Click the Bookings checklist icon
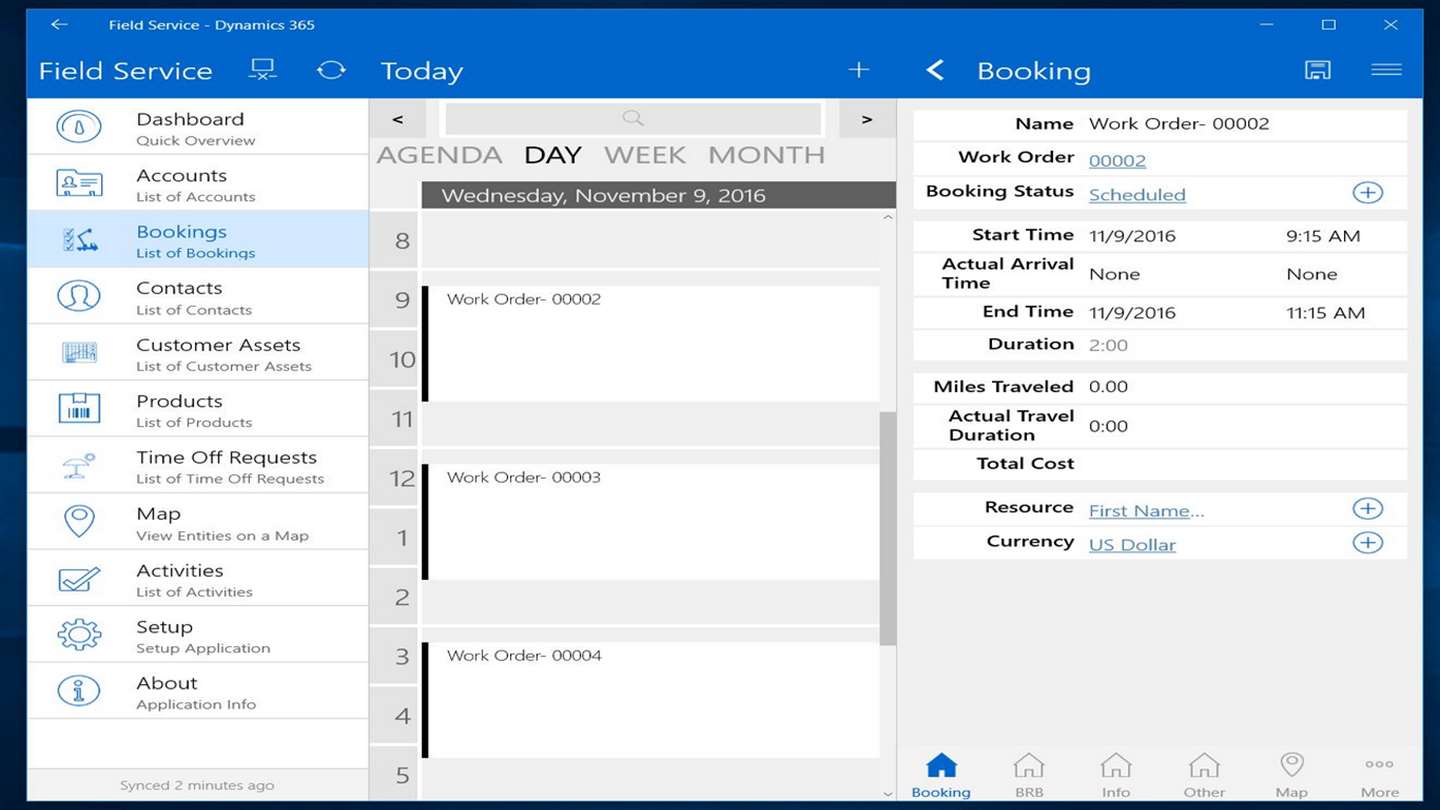Image resolution: width=1440 pixels, height=810 pixels. click(x=79, y=240)
